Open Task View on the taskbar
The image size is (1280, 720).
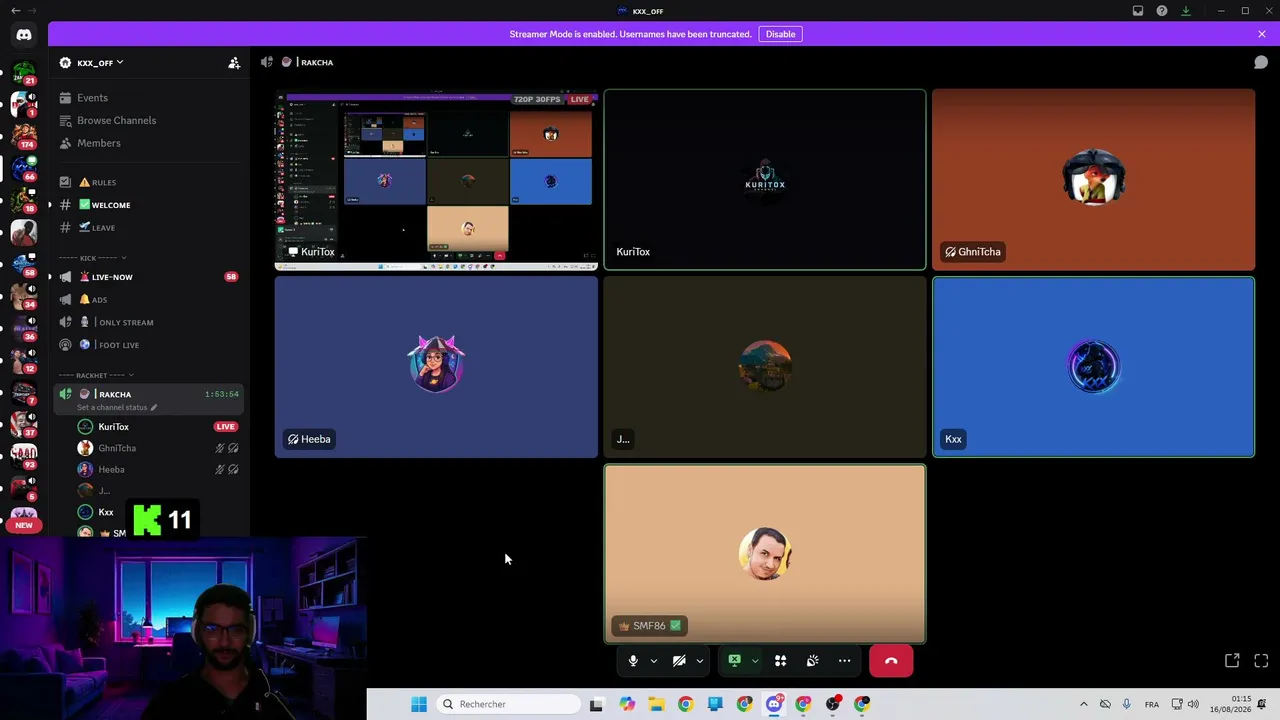point(597,704)
